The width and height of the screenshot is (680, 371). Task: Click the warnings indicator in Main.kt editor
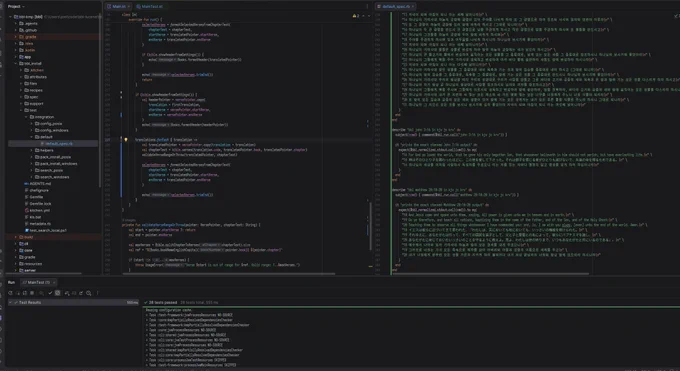click(356, 16)
